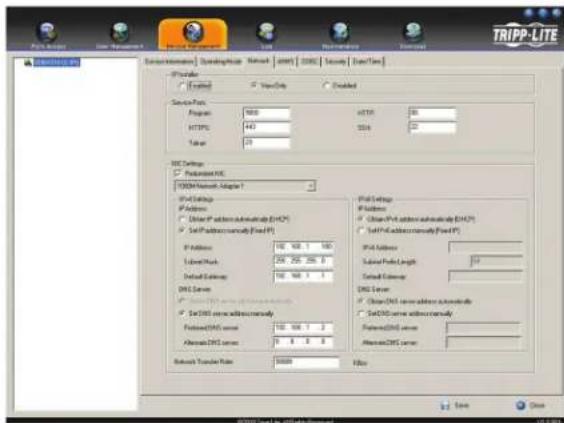This screenshot has width=564, height=423.
Task: Click the IPv4 Preferred DNS server field
Action: [304, 328]
